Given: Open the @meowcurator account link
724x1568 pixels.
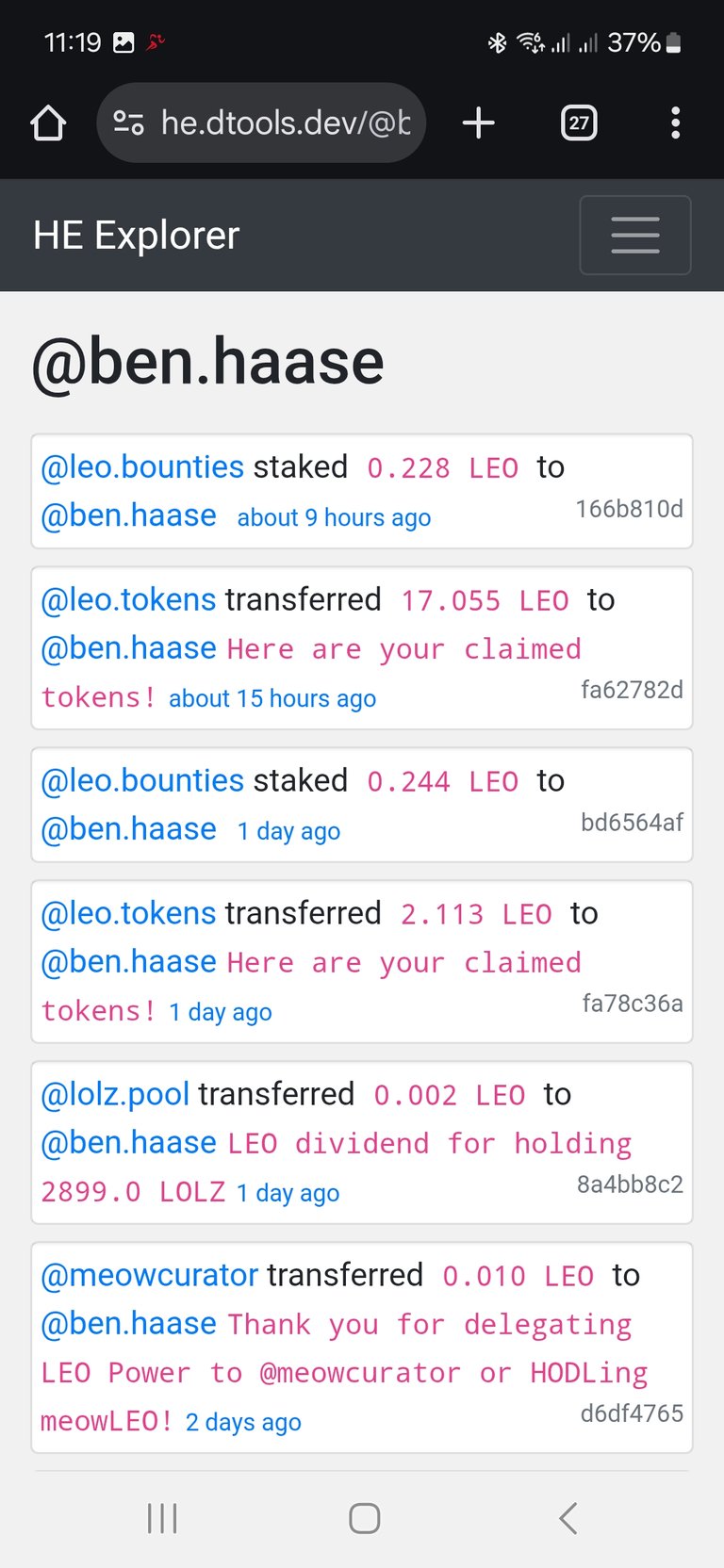Looking at the screenshot, I should (x=149, y=1275).
